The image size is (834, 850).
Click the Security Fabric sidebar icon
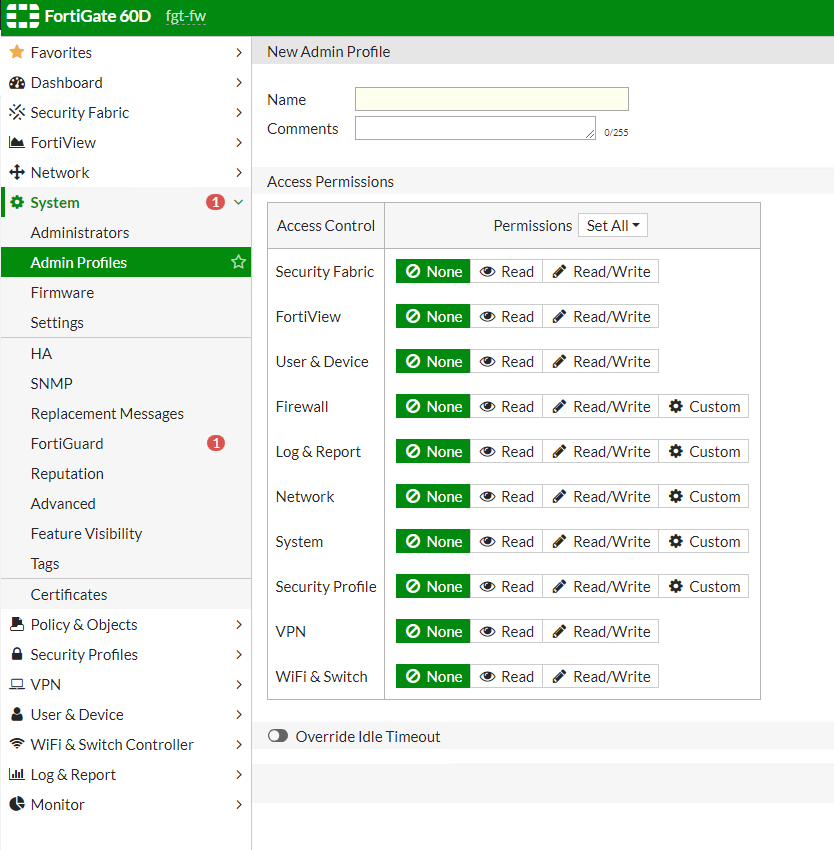coord(16,112)
